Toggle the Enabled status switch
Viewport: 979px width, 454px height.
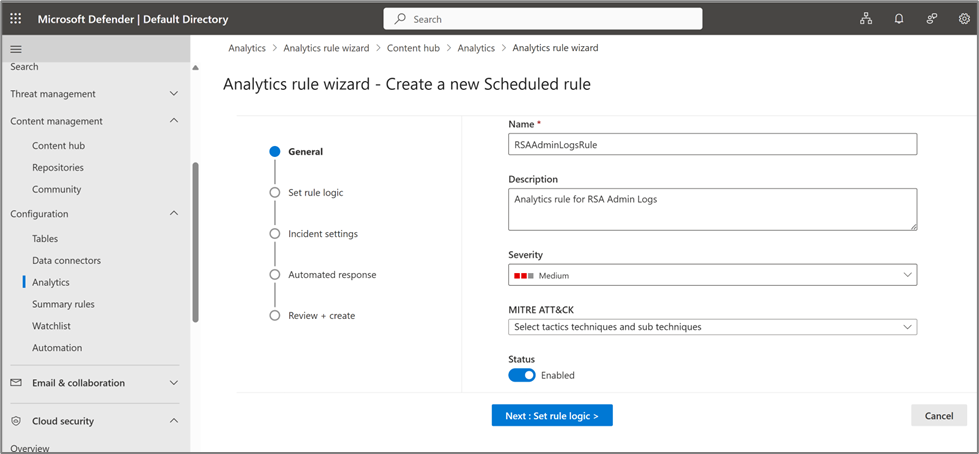pos(522,375)
